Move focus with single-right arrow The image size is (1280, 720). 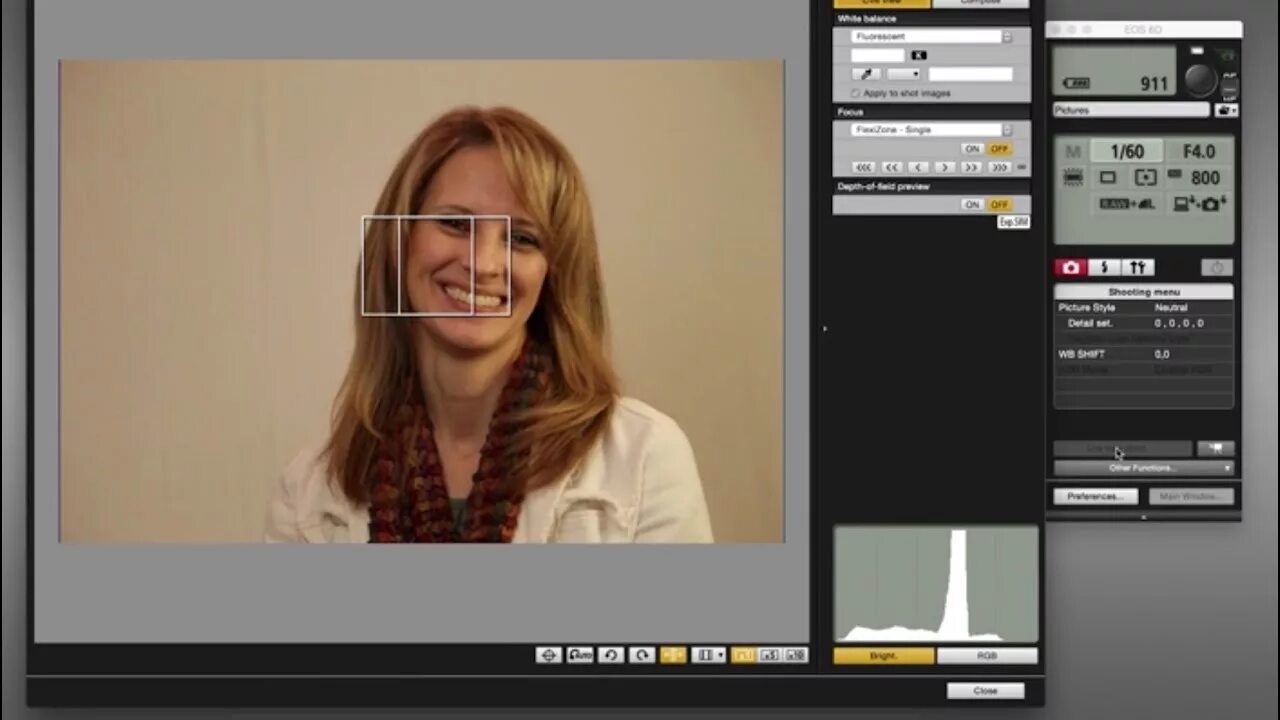945,167
